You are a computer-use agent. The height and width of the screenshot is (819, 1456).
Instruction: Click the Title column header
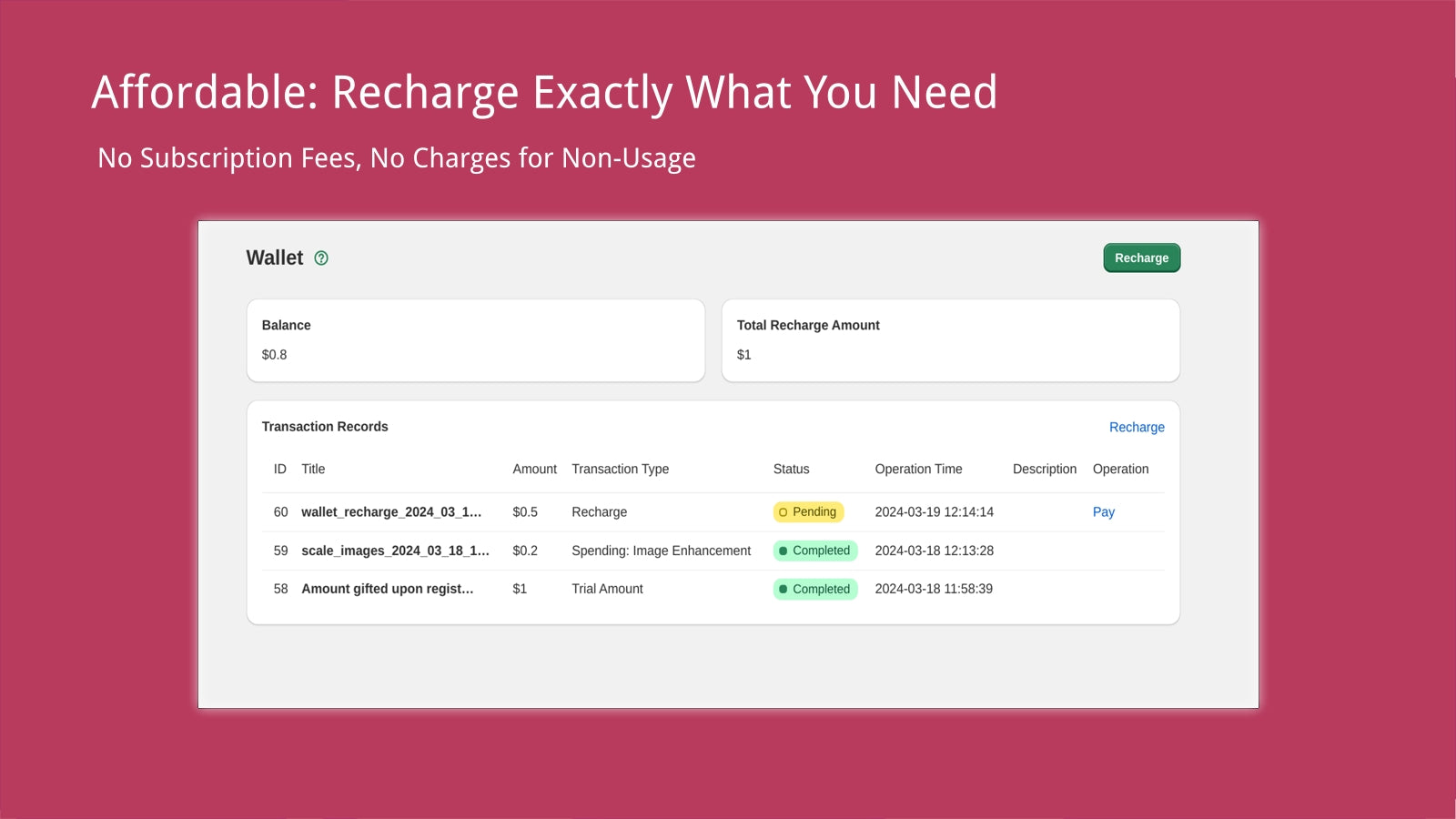pyautogui.click(x=313, y=470)
